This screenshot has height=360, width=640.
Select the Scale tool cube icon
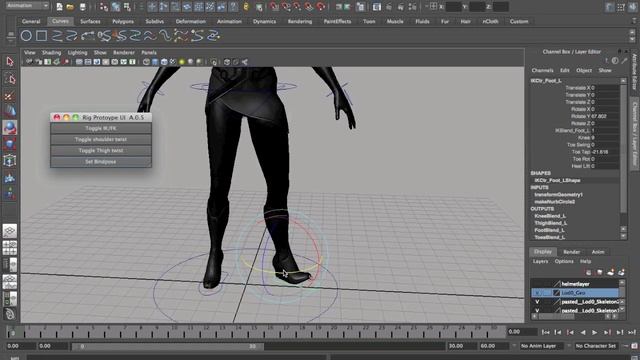10,144
